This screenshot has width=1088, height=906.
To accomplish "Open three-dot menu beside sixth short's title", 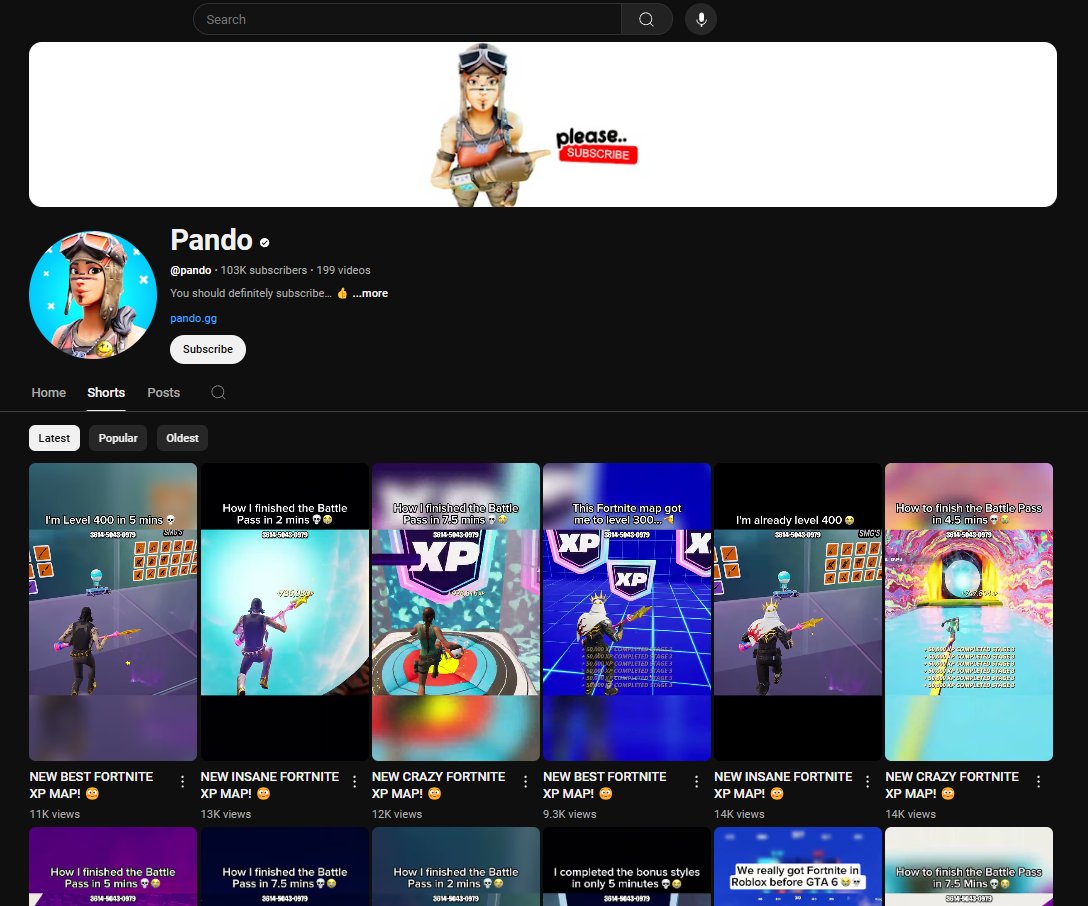I will [x=1039, y=782].
